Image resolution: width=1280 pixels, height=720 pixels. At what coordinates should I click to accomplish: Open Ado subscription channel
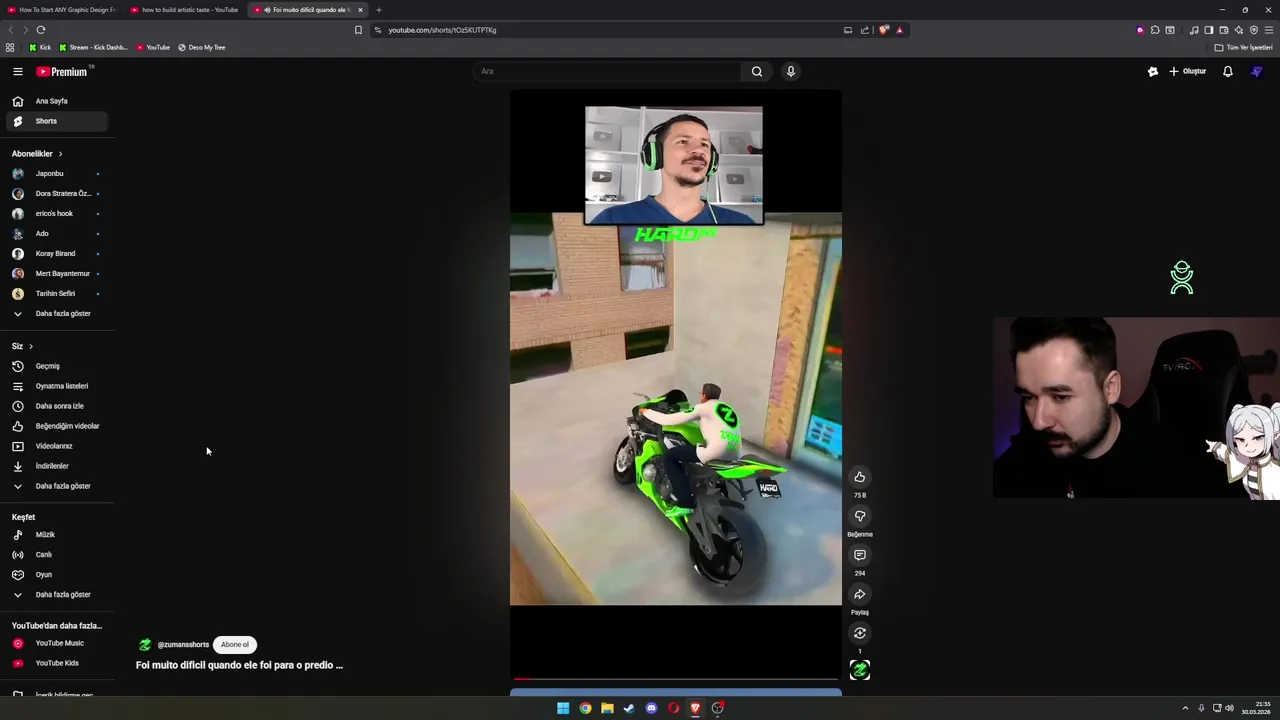coord(56,233)
